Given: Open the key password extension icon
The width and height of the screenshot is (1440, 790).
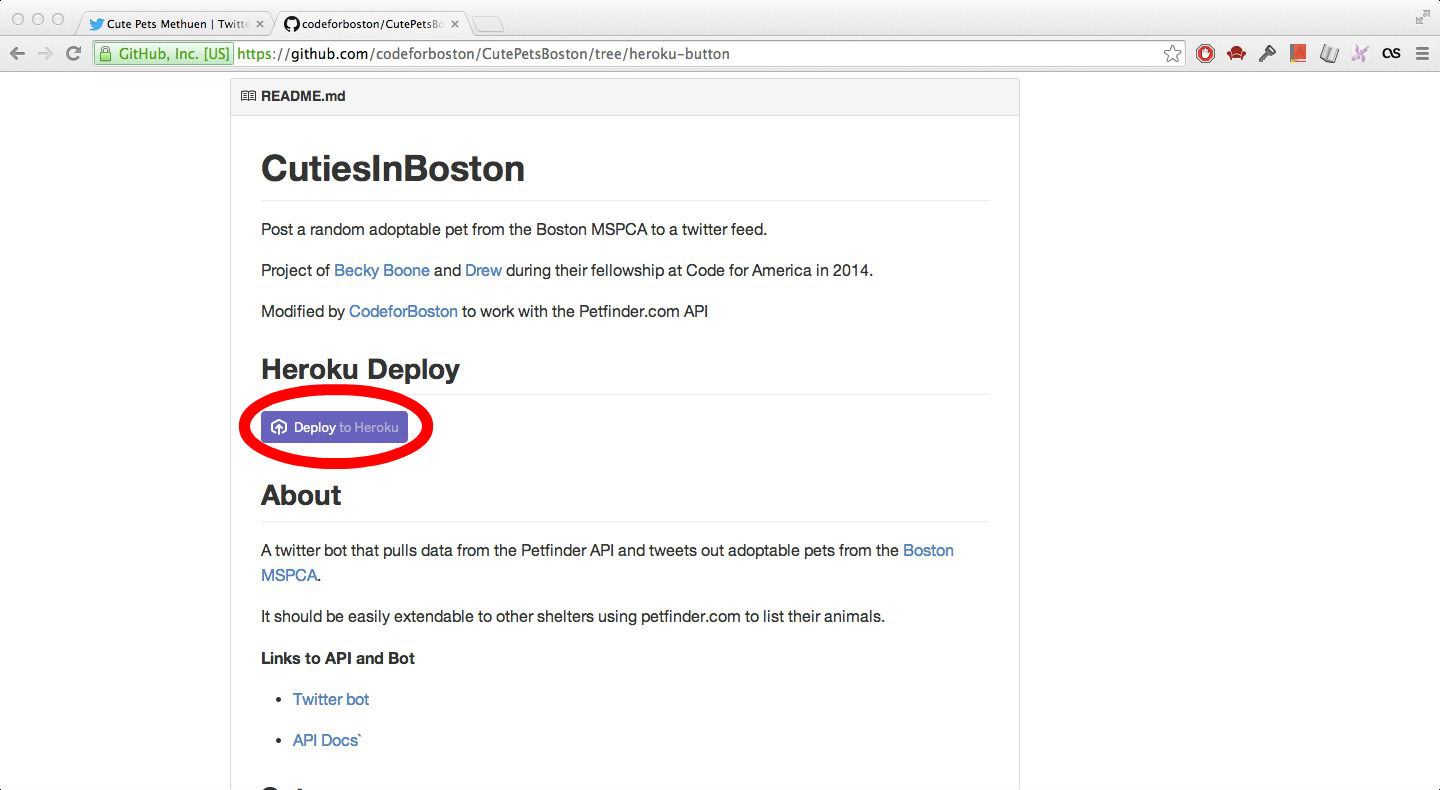Looking at the screenshot, I should [1267, 54].
